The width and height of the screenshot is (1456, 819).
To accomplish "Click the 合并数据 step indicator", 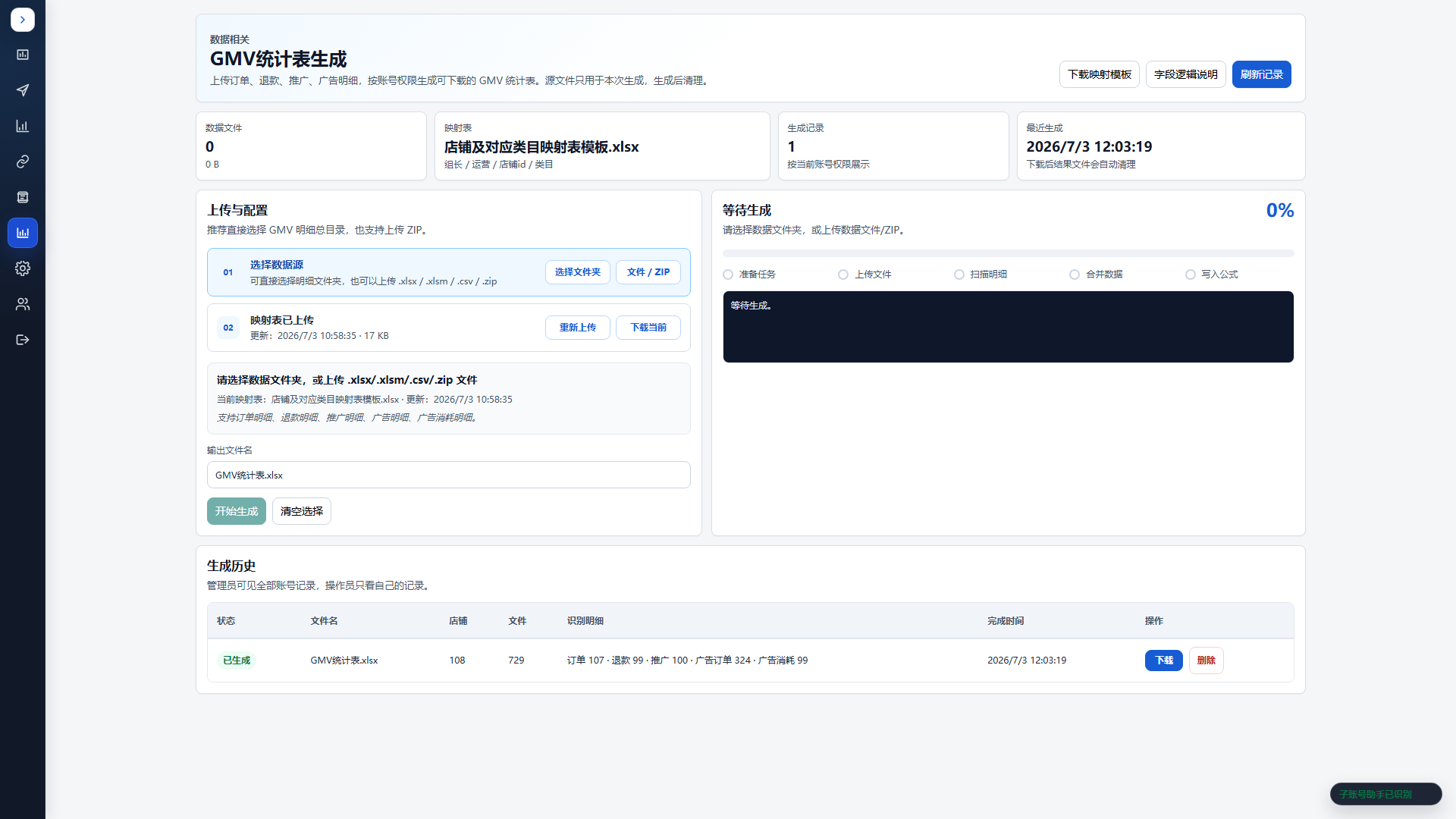I will [x=1096, y=275].
